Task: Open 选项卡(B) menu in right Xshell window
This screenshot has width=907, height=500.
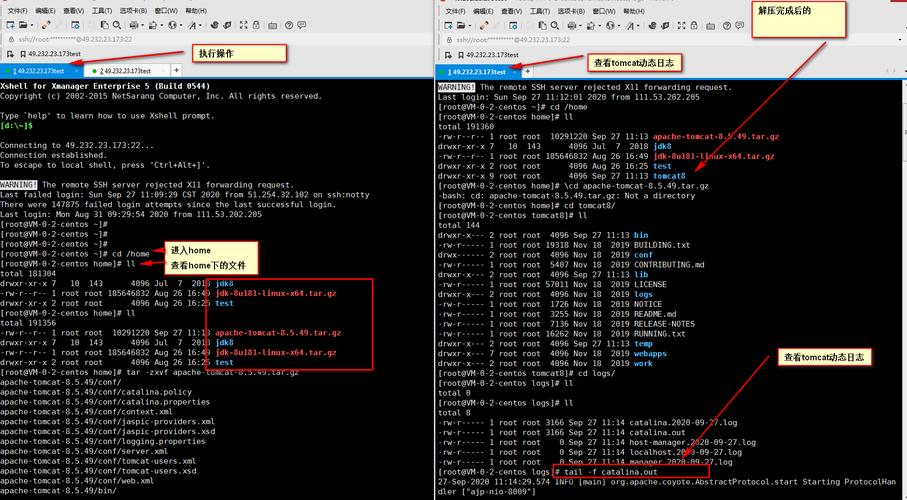Action: [571, 12]
